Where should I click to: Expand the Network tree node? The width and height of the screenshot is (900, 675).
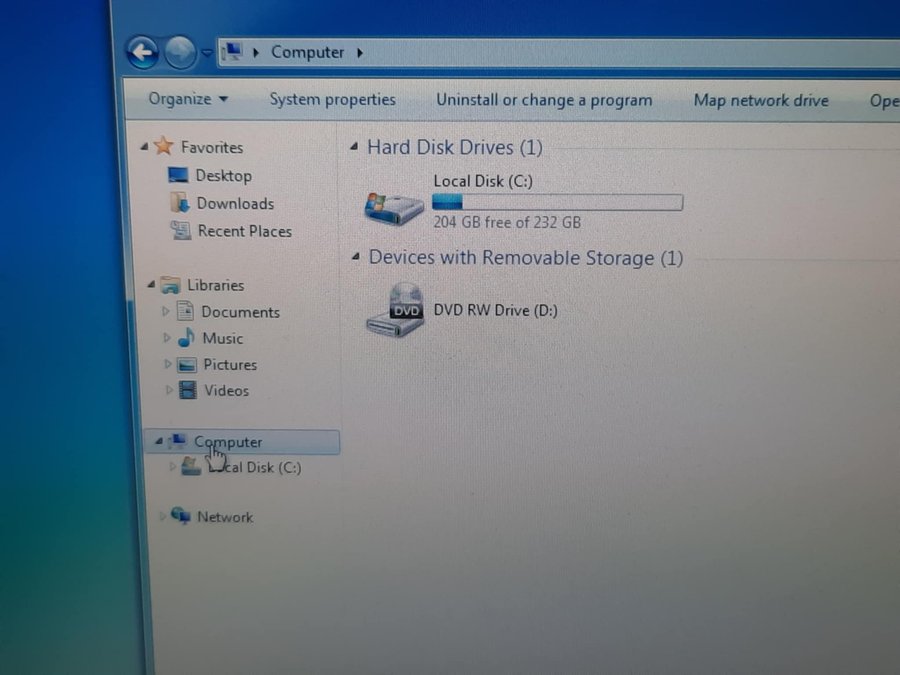tap(163, 517)
